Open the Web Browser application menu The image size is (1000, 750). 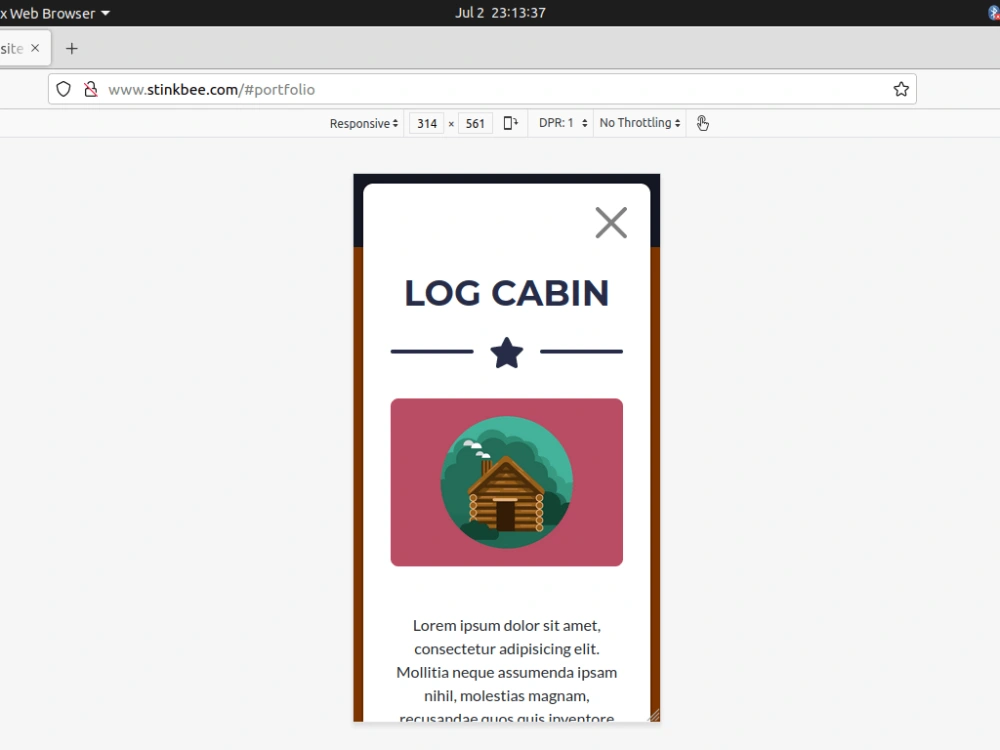55,13
